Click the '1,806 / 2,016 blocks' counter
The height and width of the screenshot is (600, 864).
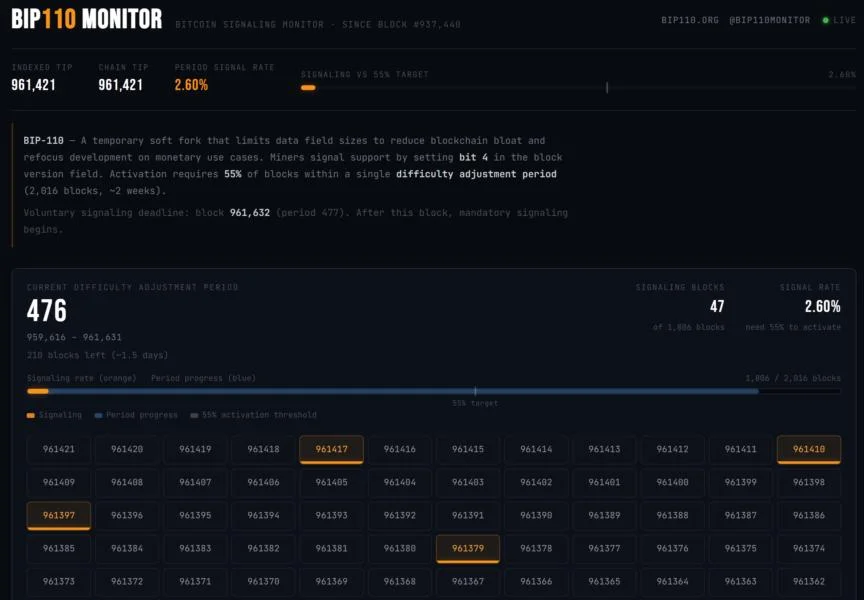point(793,378)
